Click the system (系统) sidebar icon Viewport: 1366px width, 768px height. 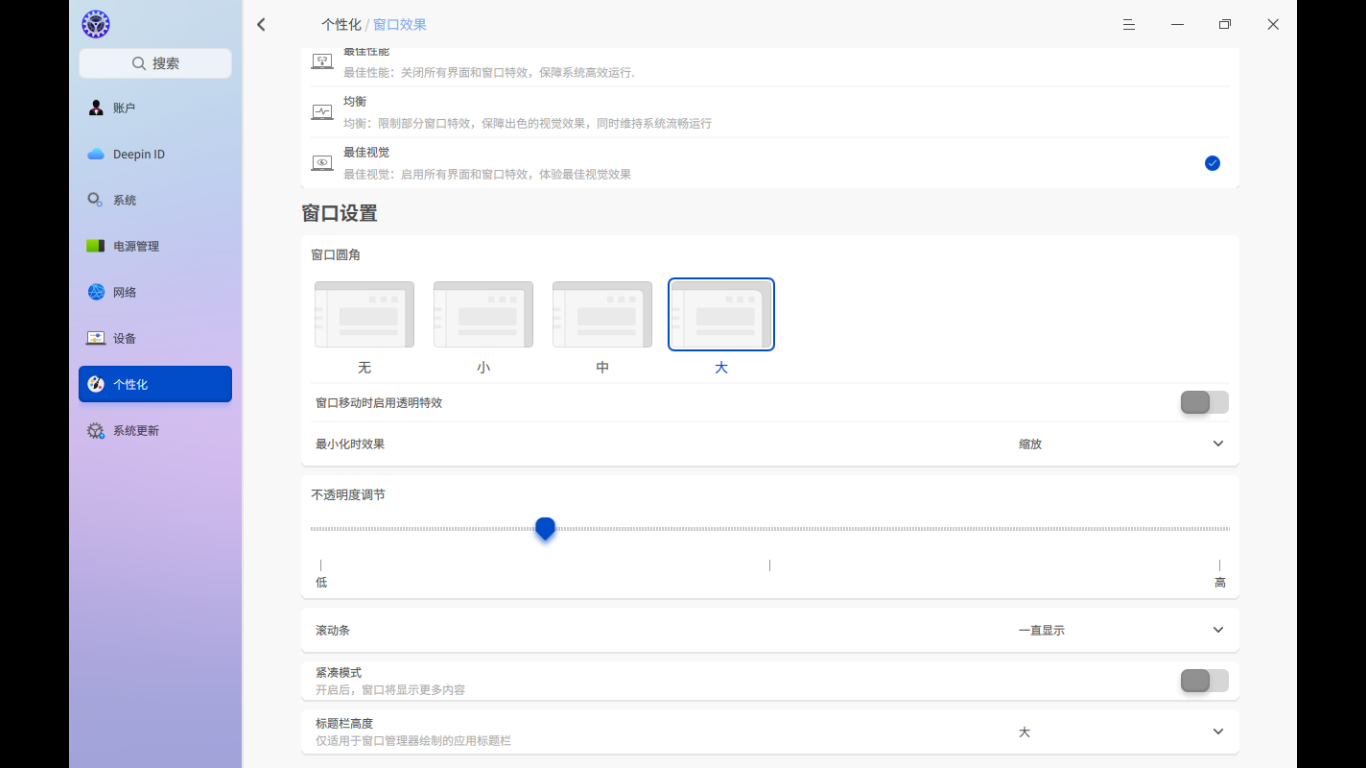95,200
